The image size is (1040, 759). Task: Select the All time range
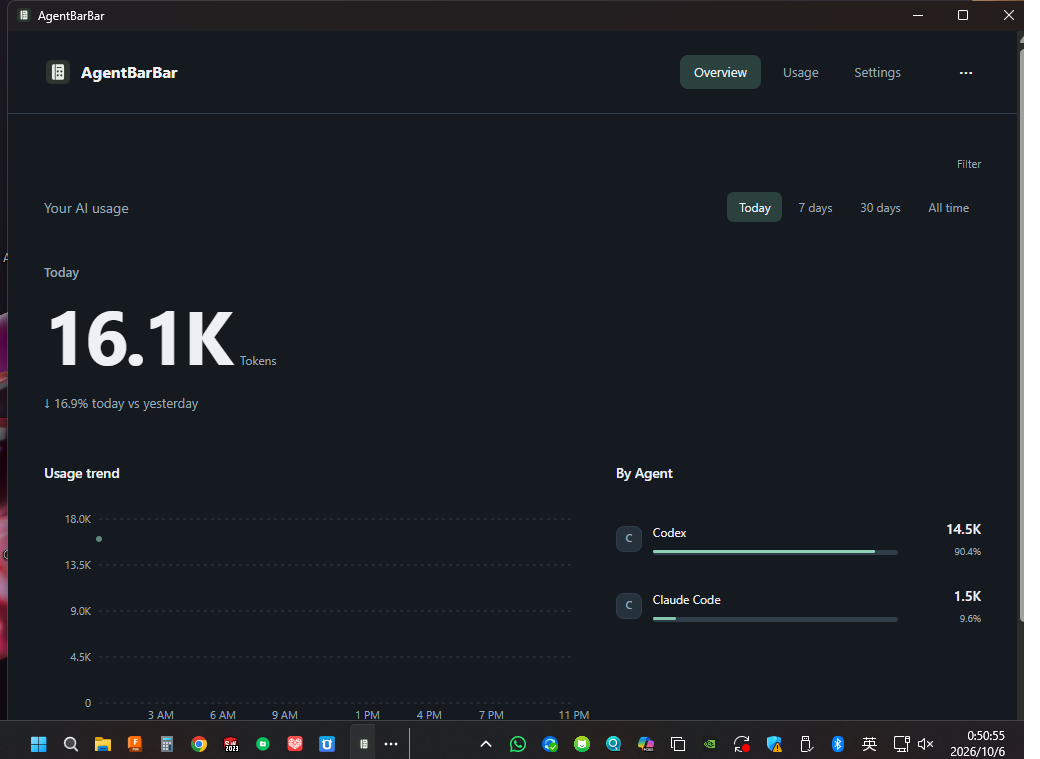(x=948, y=208)
